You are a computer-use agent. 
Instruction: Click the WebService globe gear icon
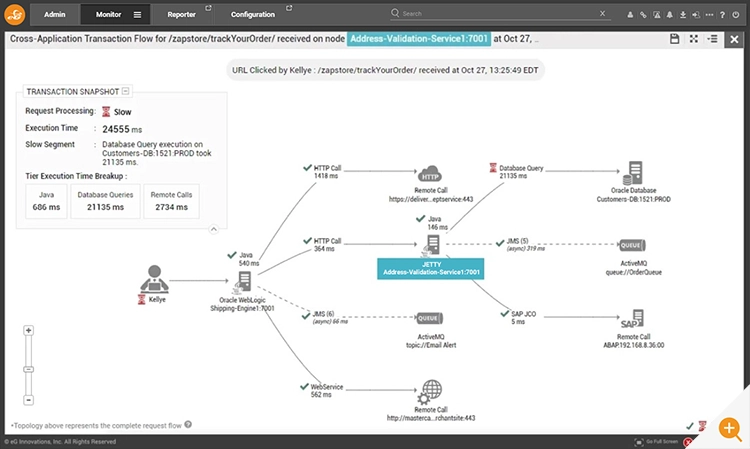[430, 392]
